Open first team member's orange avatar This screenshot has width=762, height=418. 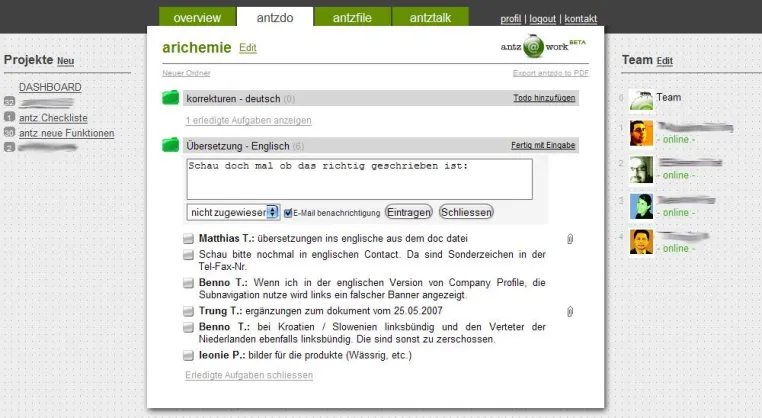click(x=641, y=134)
